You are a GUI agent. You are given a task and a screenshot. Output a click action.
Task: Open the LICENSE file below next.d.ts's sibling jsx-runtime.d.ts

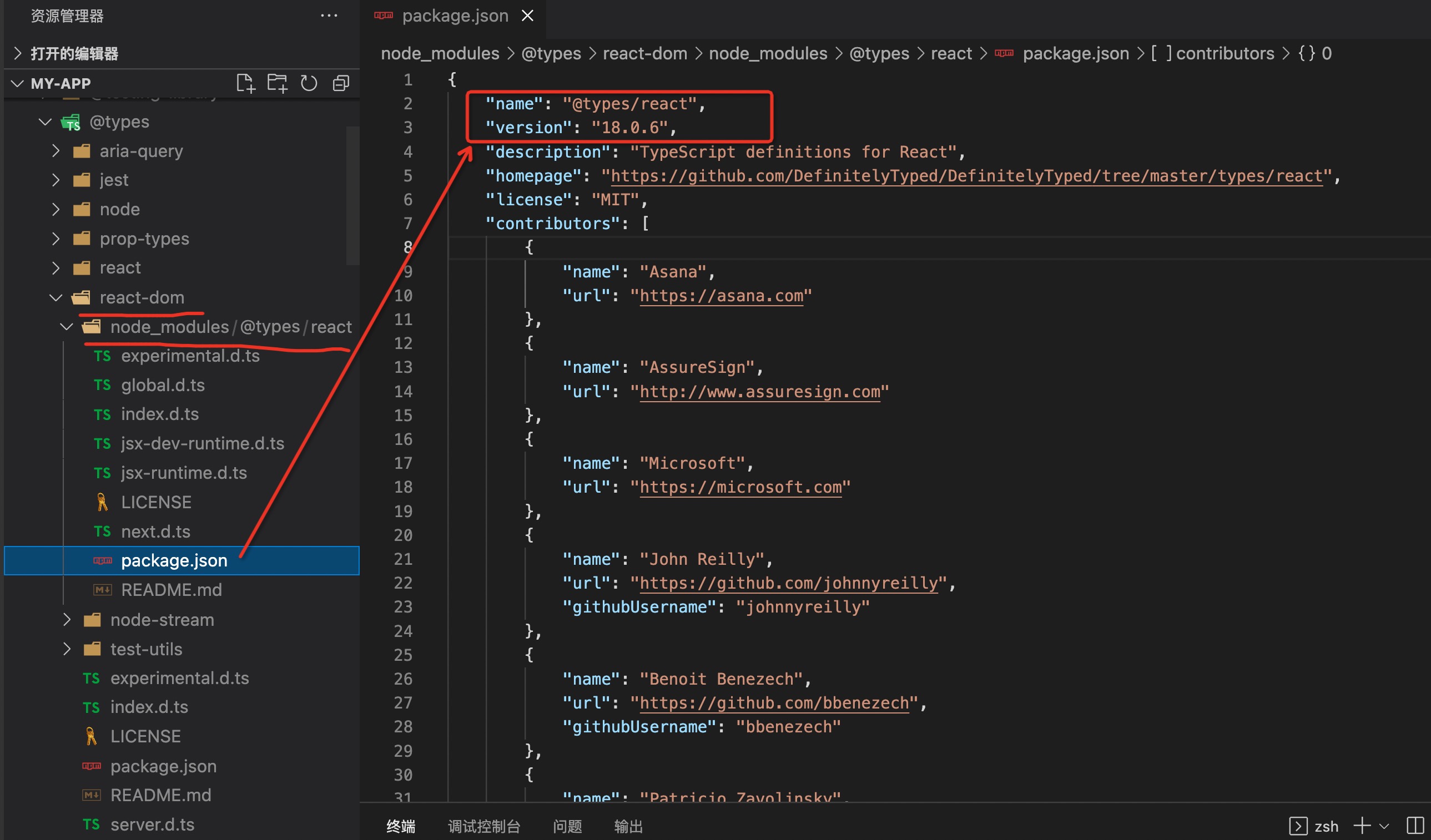tap(155, 502)
